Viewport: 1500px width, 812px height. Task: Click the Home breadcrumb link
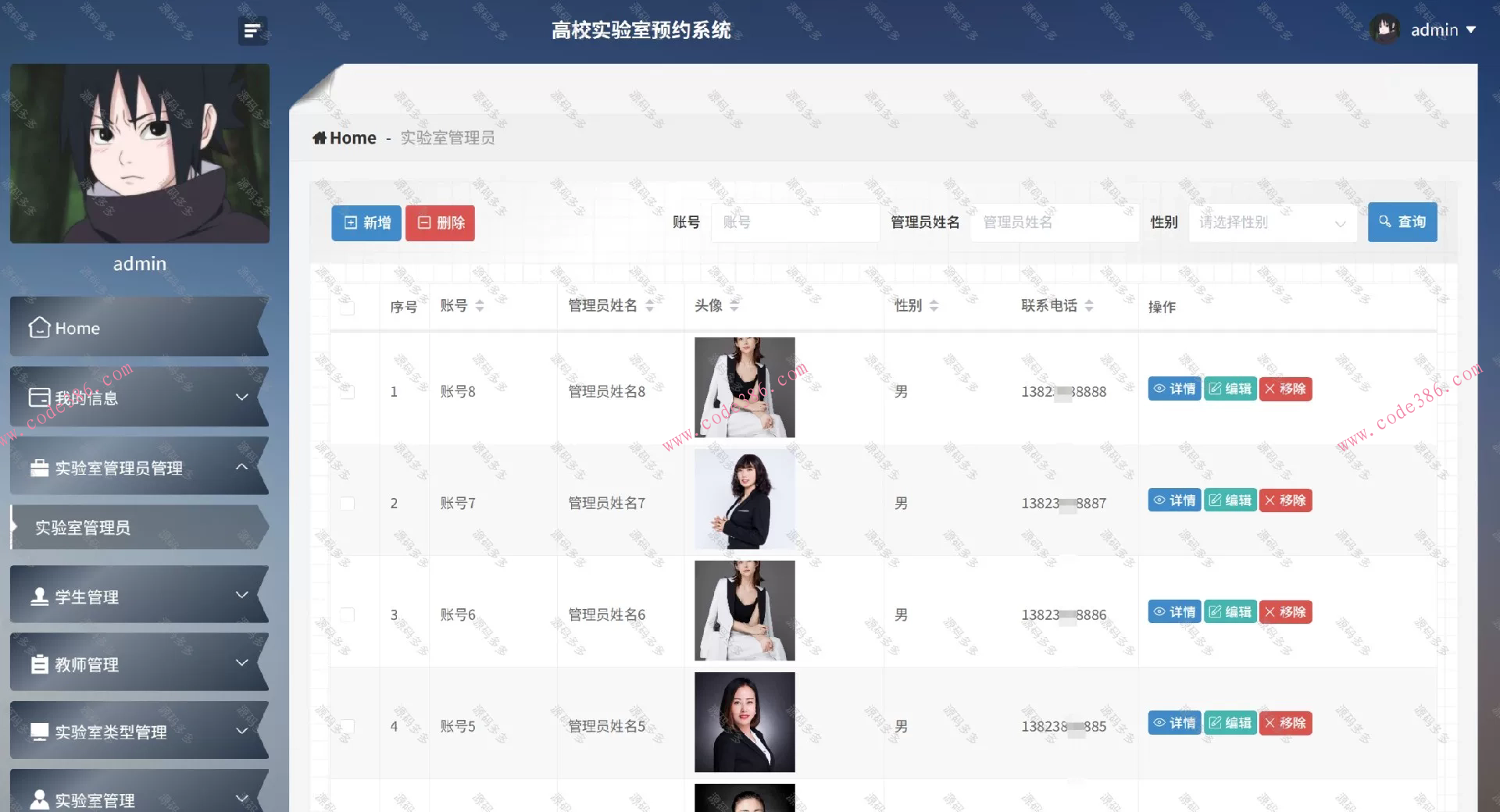[x=344, y=137]
